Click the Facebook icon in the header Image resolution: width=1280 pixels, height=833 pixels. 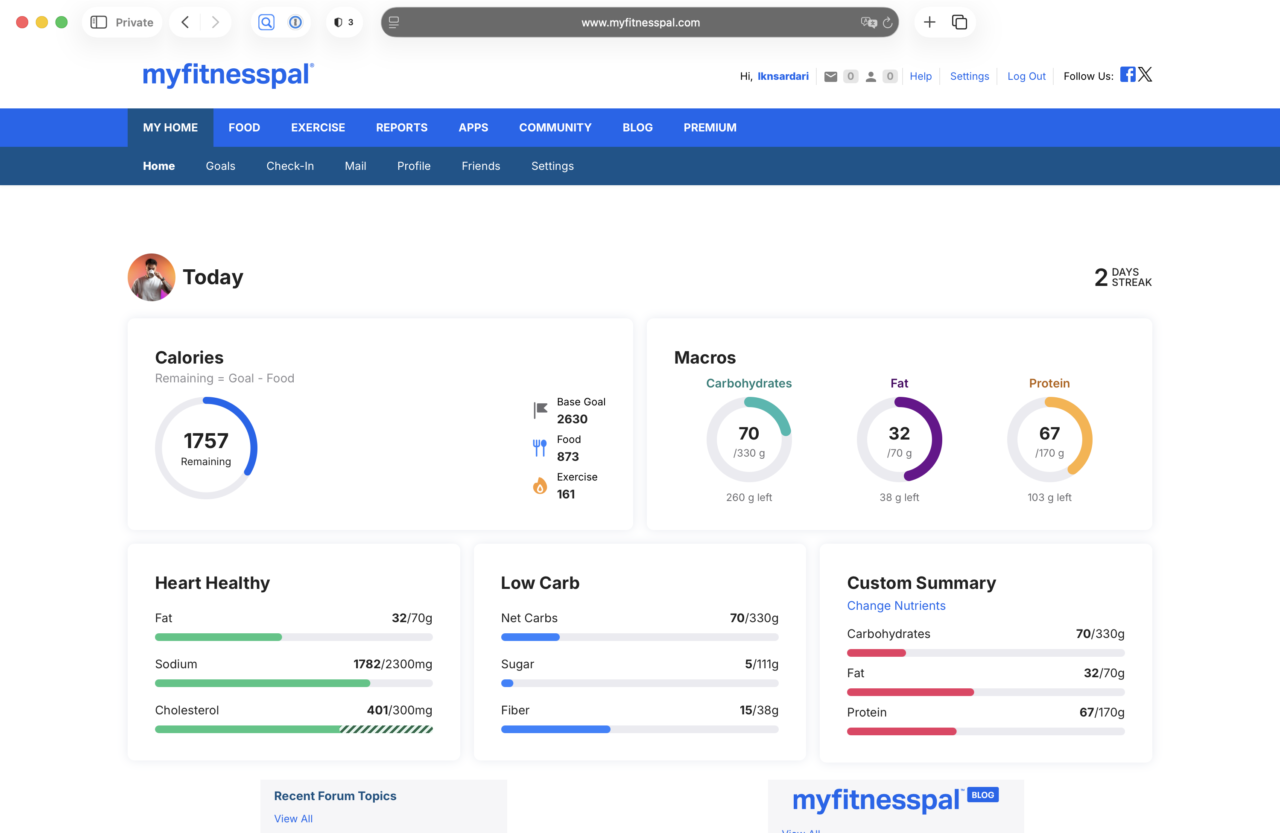tap(1127, 75)
